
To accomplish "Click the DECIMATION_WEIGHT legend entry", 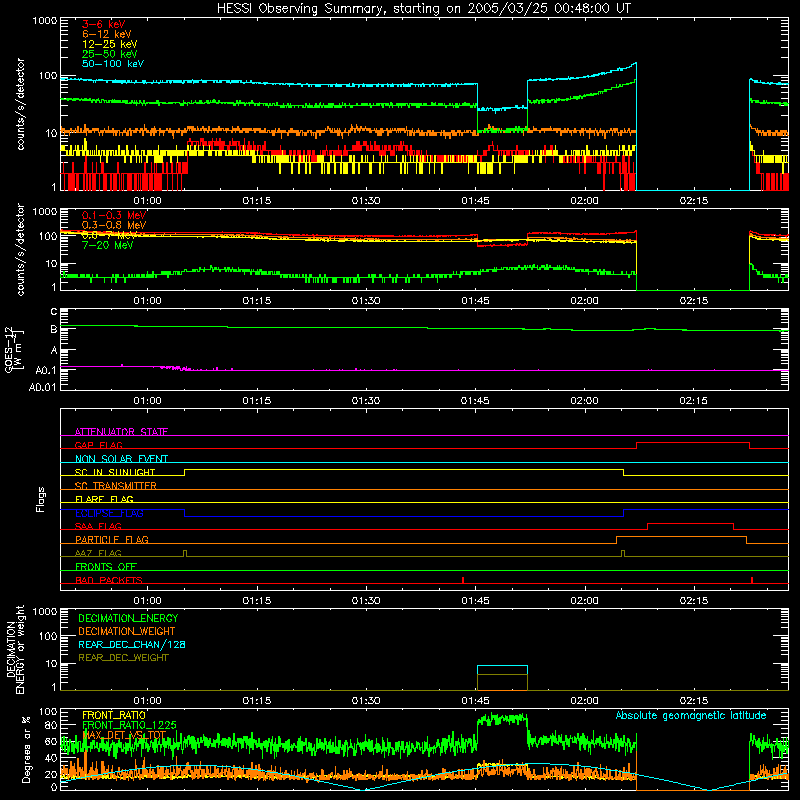I will pos(127,631).
